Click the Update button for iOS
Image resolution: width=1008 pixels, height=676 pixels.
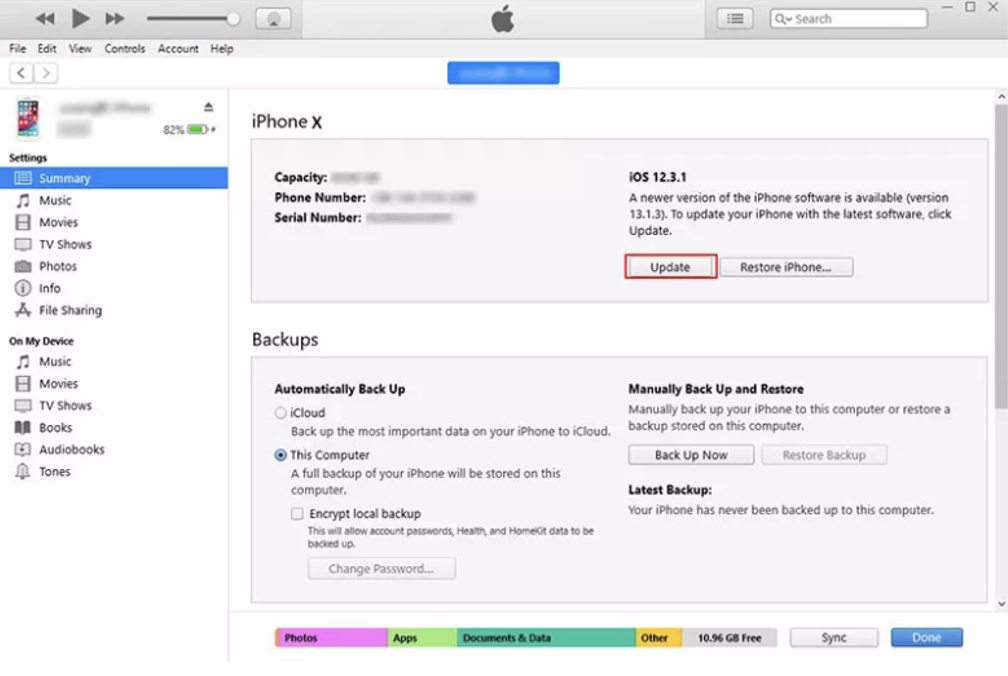670,267
